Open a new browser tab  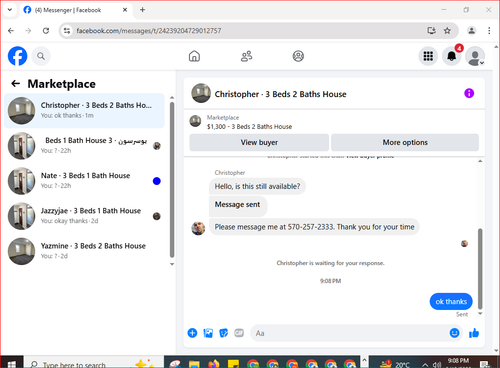point(142,10)
